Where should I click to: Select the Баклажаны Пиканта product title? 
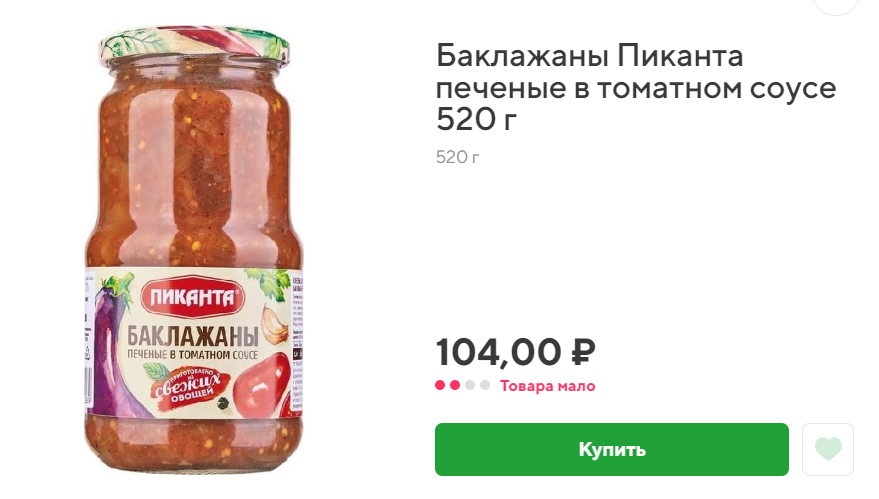pyautogui.click(x=636, y=87)
